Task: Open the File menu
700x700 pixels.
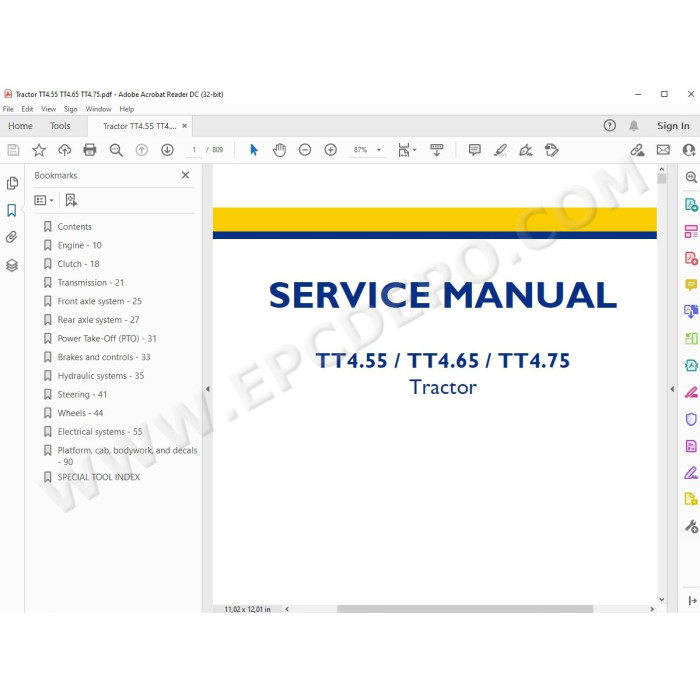Action: click(x=8, y=109)
